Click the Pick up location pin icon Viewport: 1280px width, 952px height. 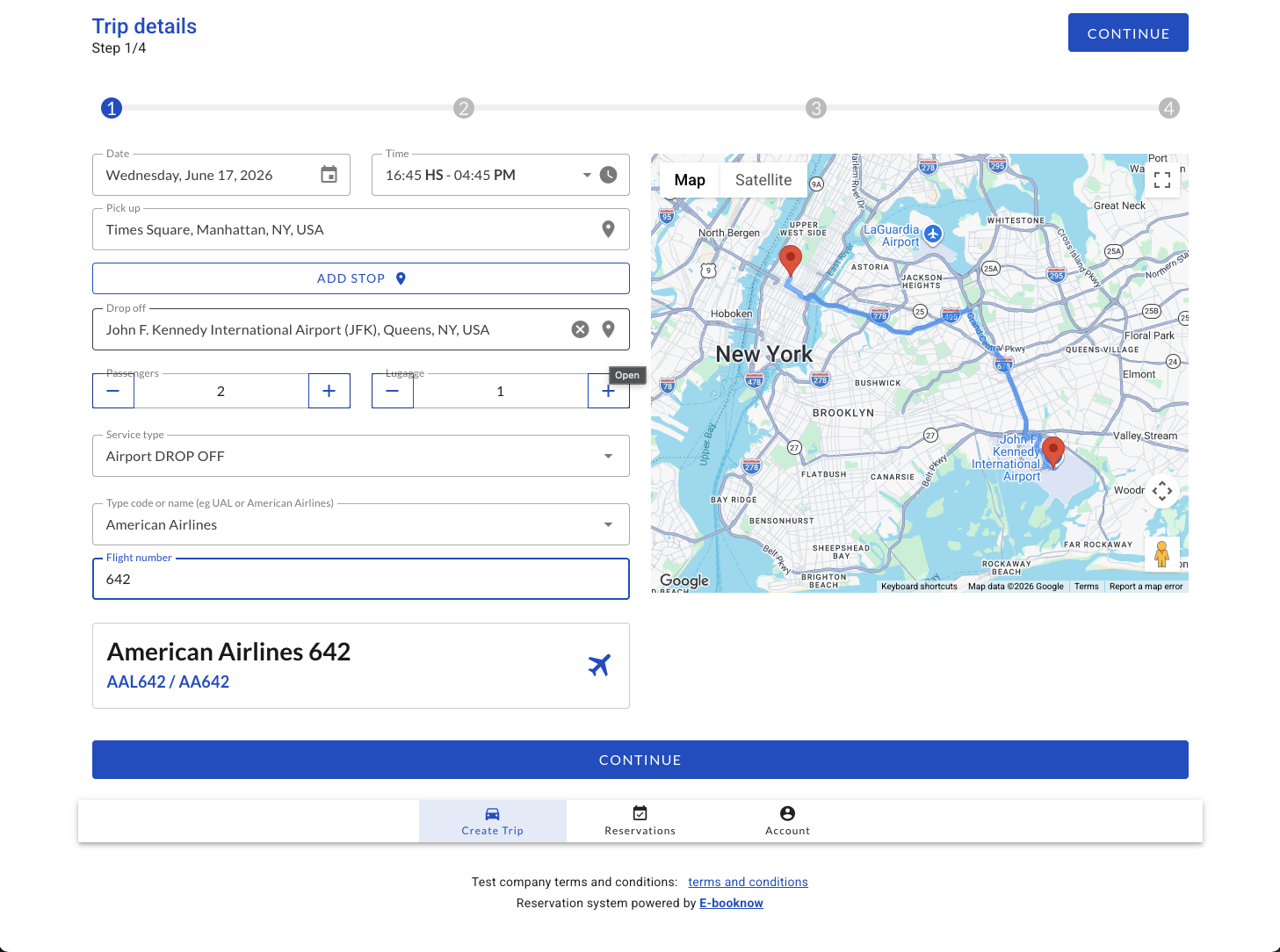[608, 229]
